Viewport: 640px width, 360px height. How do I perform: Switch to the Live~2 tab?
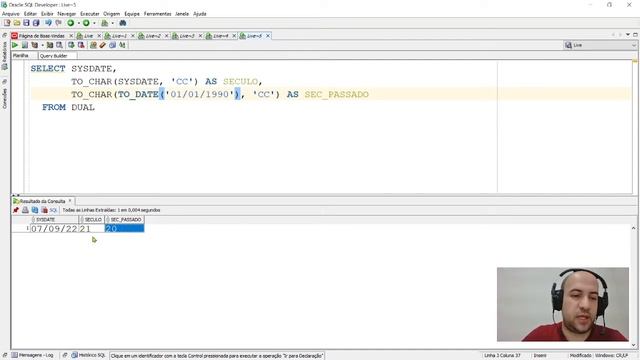(152, 36)
